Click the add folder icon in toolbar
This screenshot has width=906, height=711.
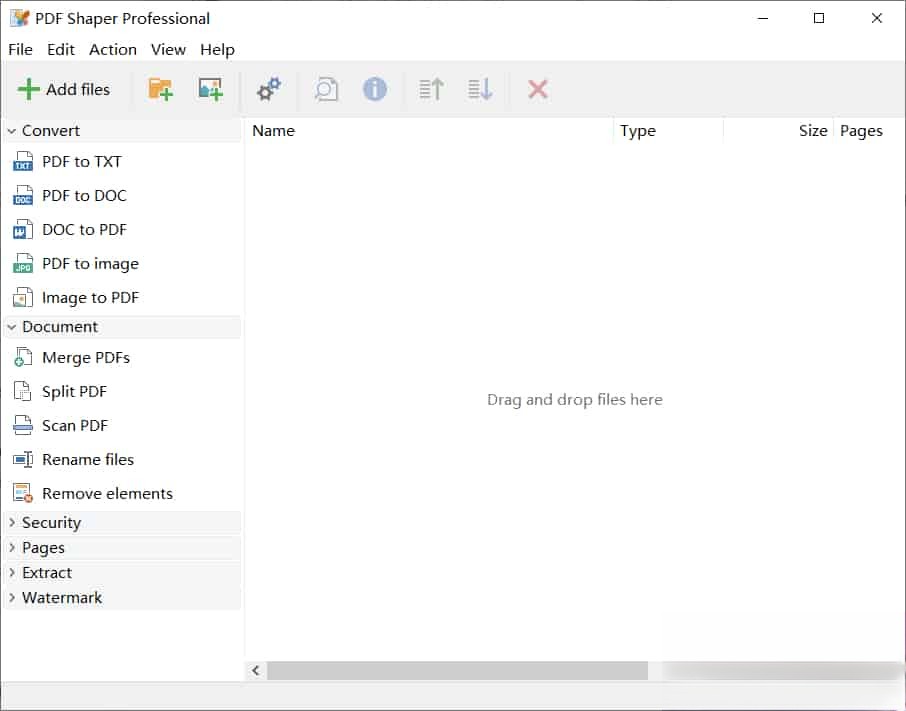point(161,90)
